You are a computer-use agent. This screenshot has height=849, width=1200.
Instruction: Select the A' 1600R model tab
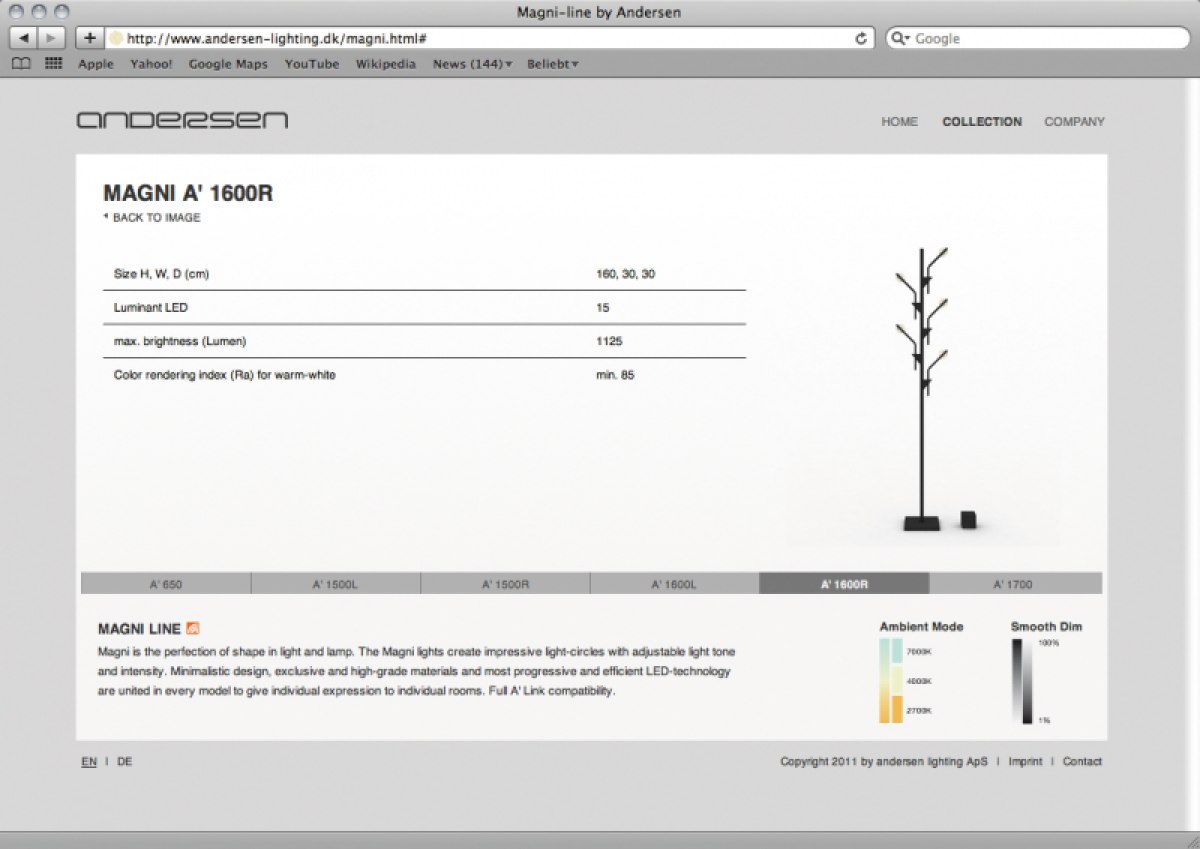pos(844,584)
